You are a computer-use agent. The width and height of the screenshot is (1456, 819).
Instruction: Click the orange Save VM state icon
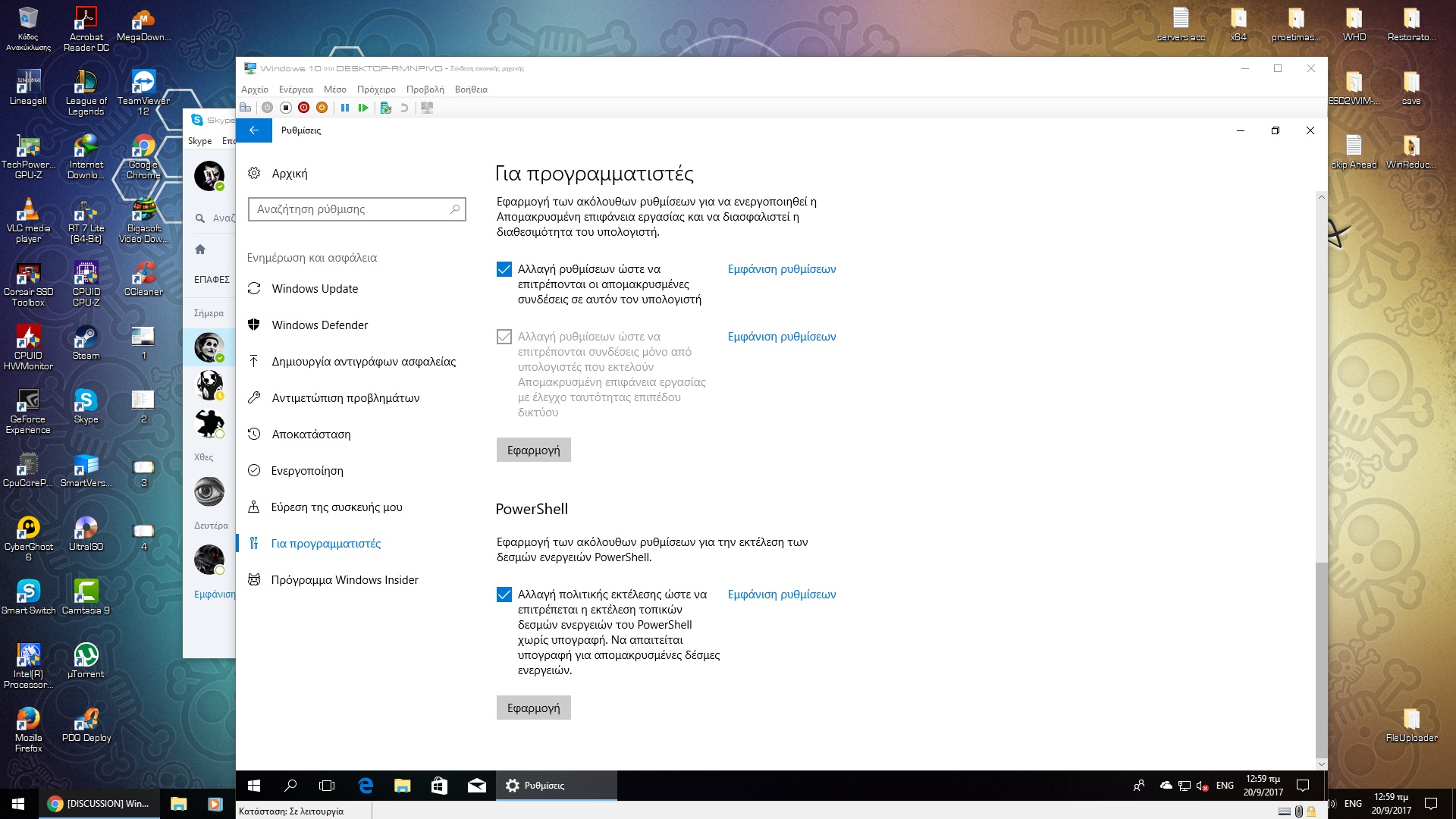322,108
